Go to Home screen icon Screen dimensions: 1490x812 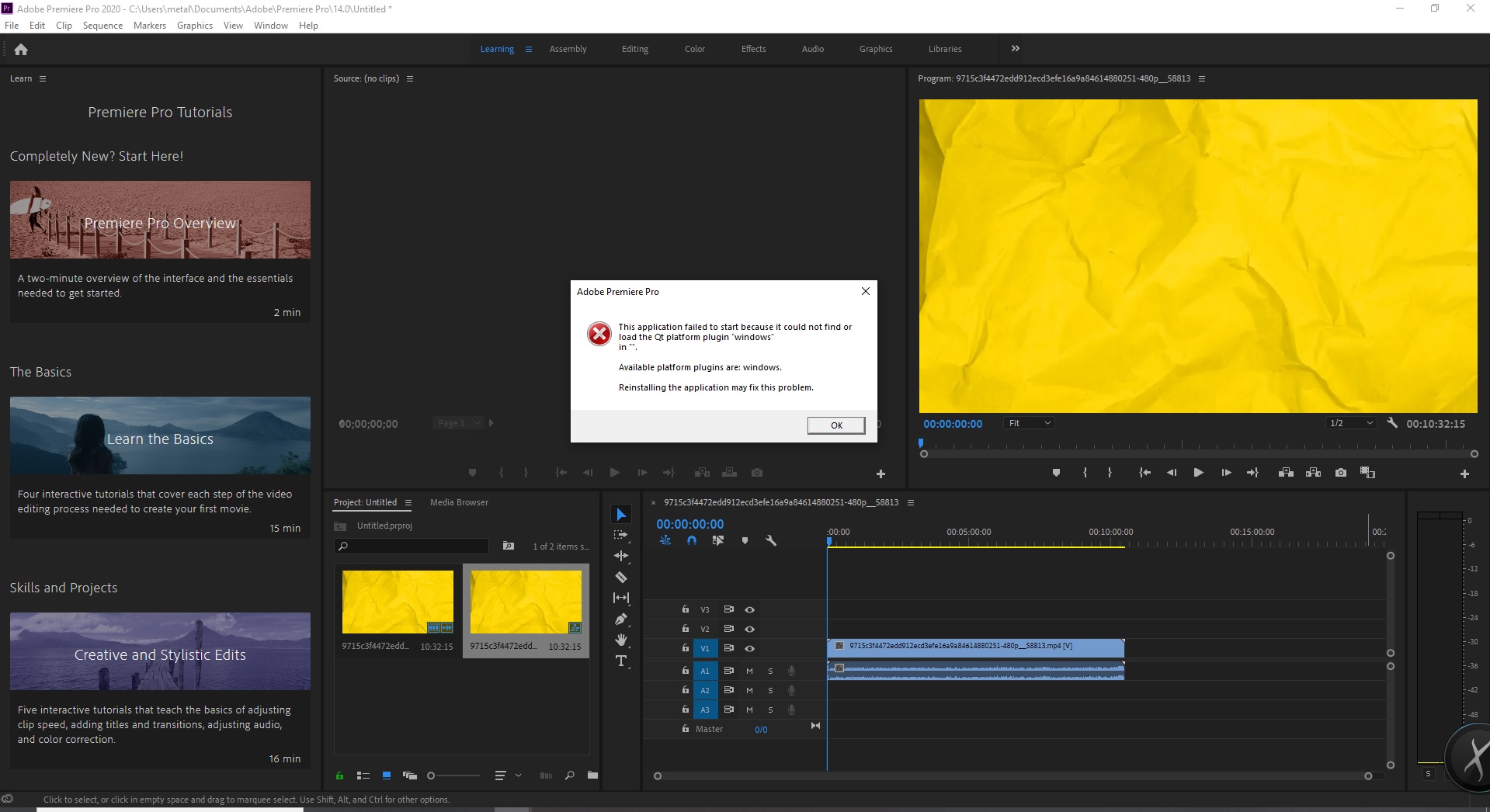pyautogui.click(x=21, y=49)
